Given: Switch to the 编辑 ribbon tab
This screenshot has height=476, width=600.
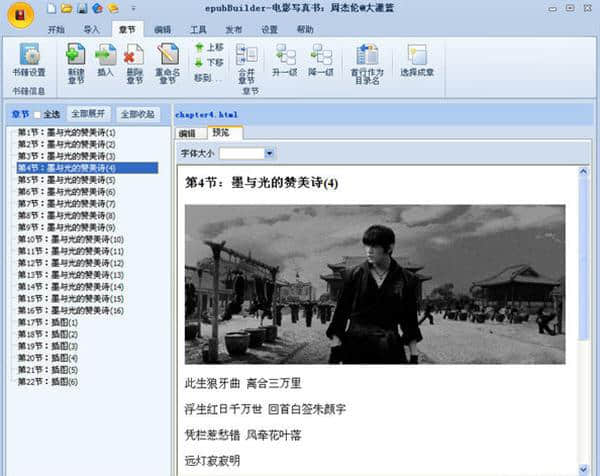Looking at the screenshot, I should tap(162, 30).
